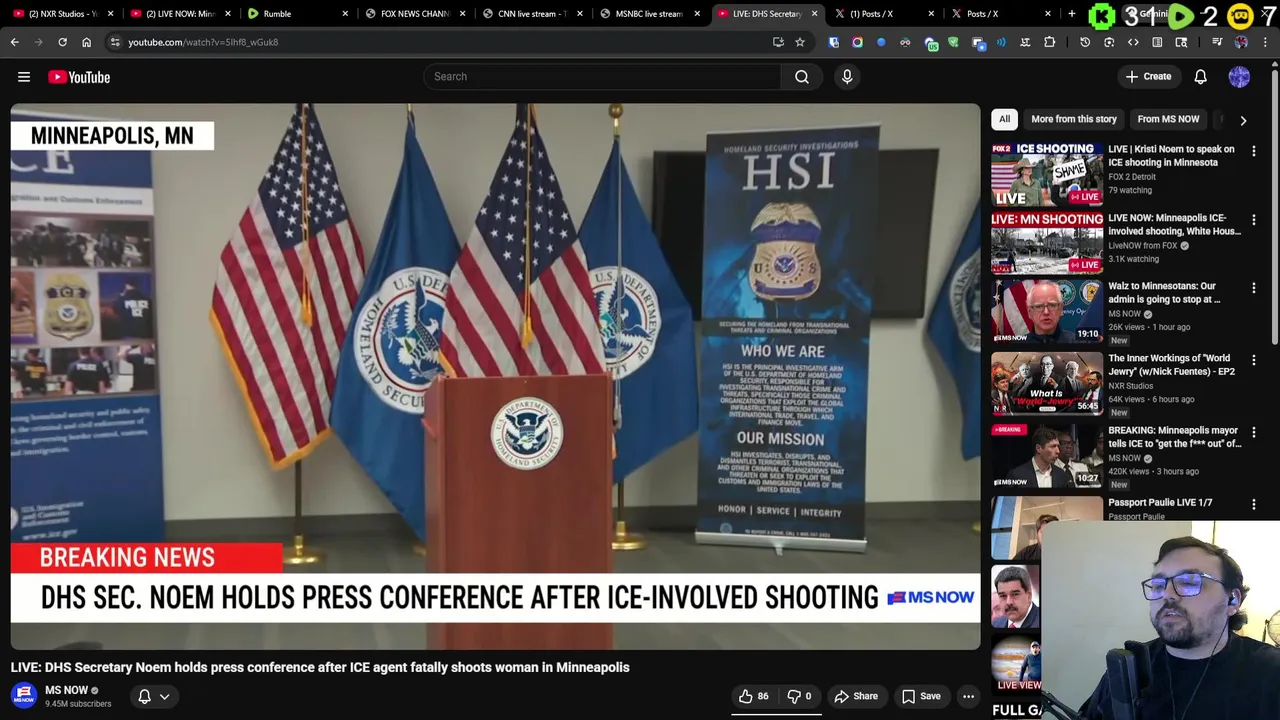The height and width of the screenshot is (720, 1280).
Task: Switch to MSNBC live stream tab
Action: 647,14
